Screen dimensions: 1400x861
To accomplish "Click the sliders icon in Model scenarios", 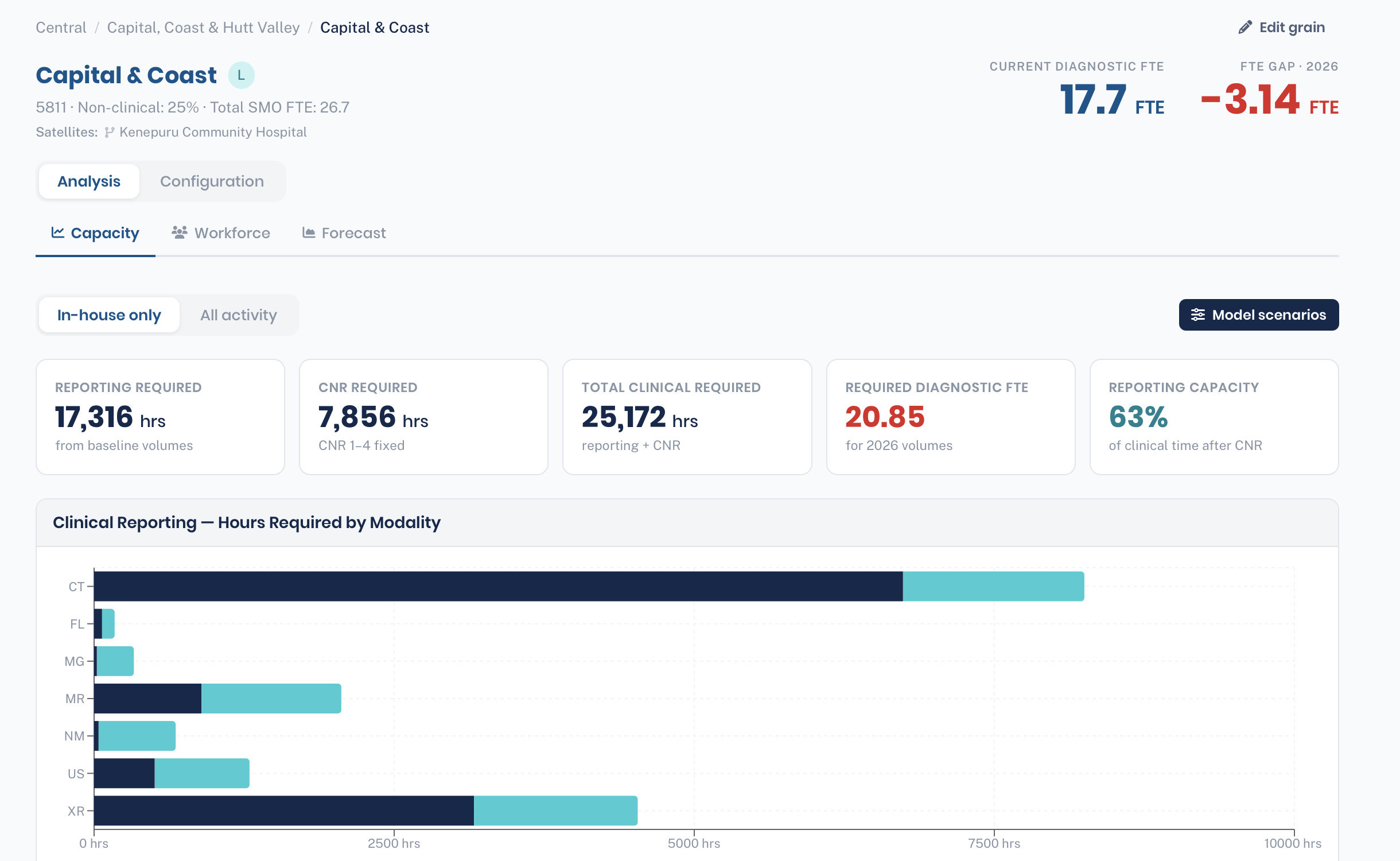I will (1198, 315).
